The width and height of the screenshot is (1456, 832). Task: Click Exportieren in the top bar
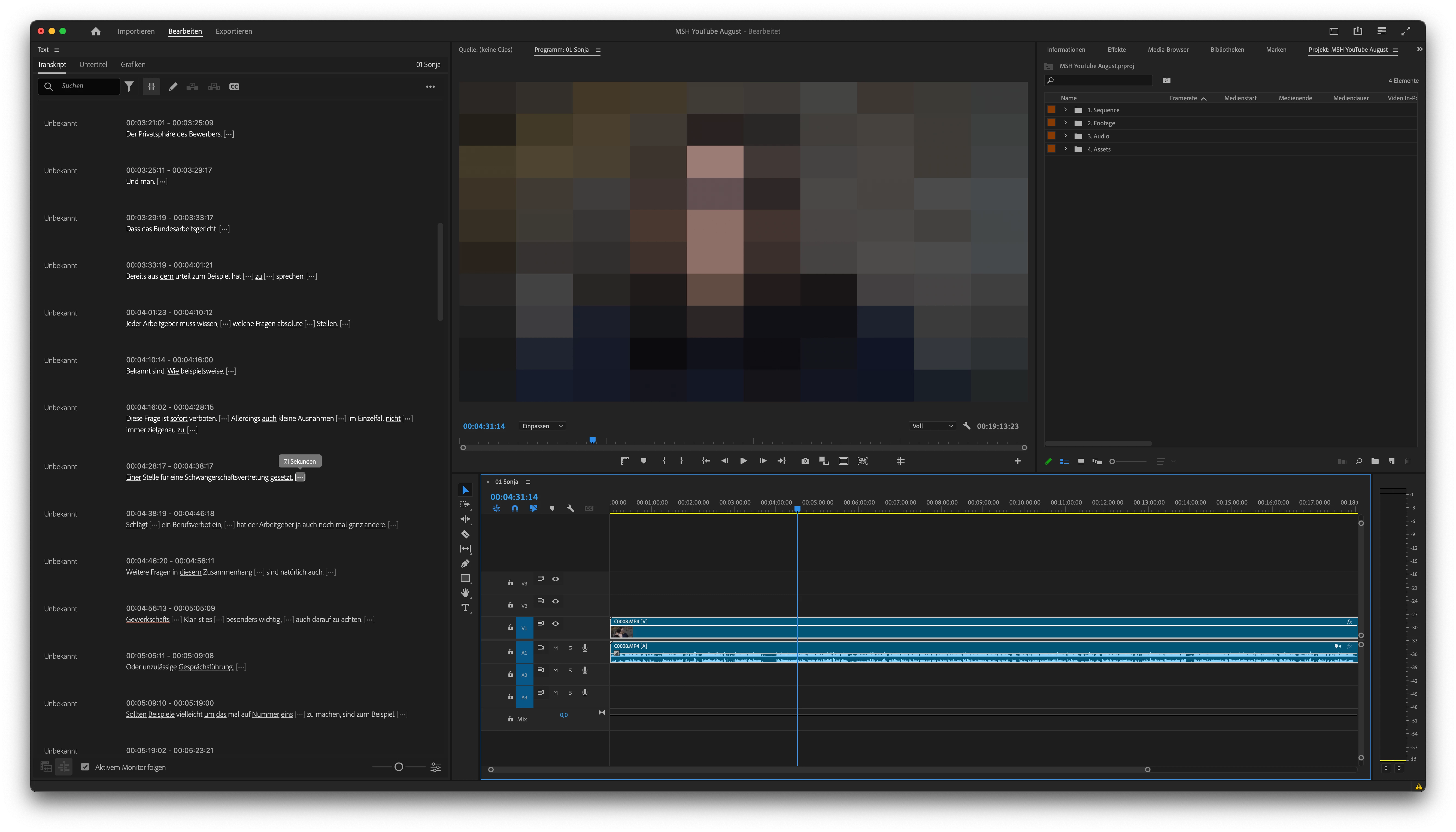(x=234, y=31)
